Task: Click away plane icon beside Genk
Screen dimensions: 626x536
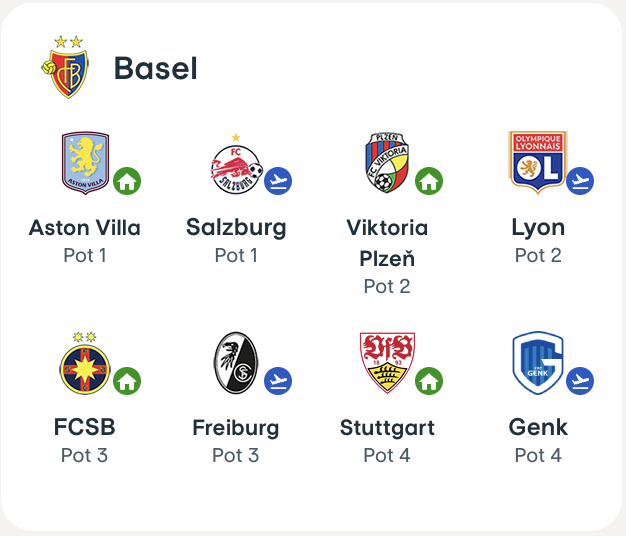Action: tap(580, 381)
